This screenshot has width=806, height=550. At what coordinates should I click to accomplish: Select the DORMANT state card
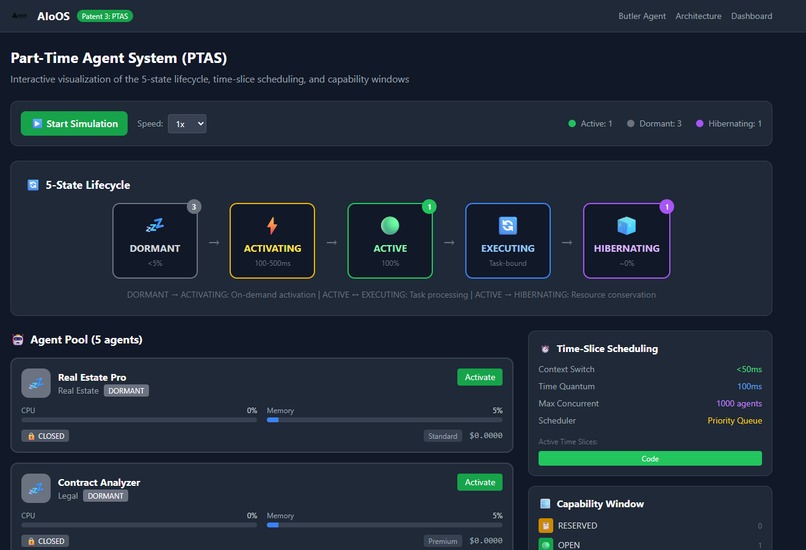pyautogui.click(x=155, y=241)
